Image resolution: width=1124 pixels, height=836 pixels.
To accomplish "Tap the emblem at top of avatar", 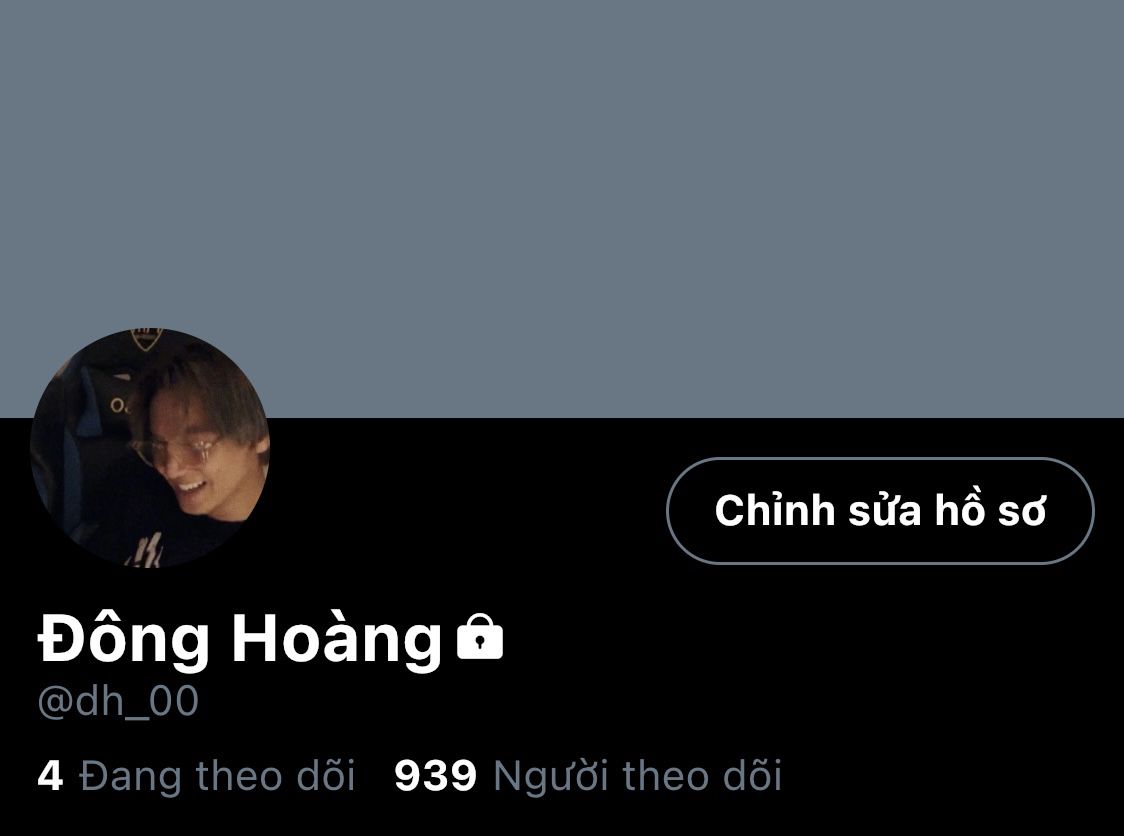I will (x=147, y=339).
